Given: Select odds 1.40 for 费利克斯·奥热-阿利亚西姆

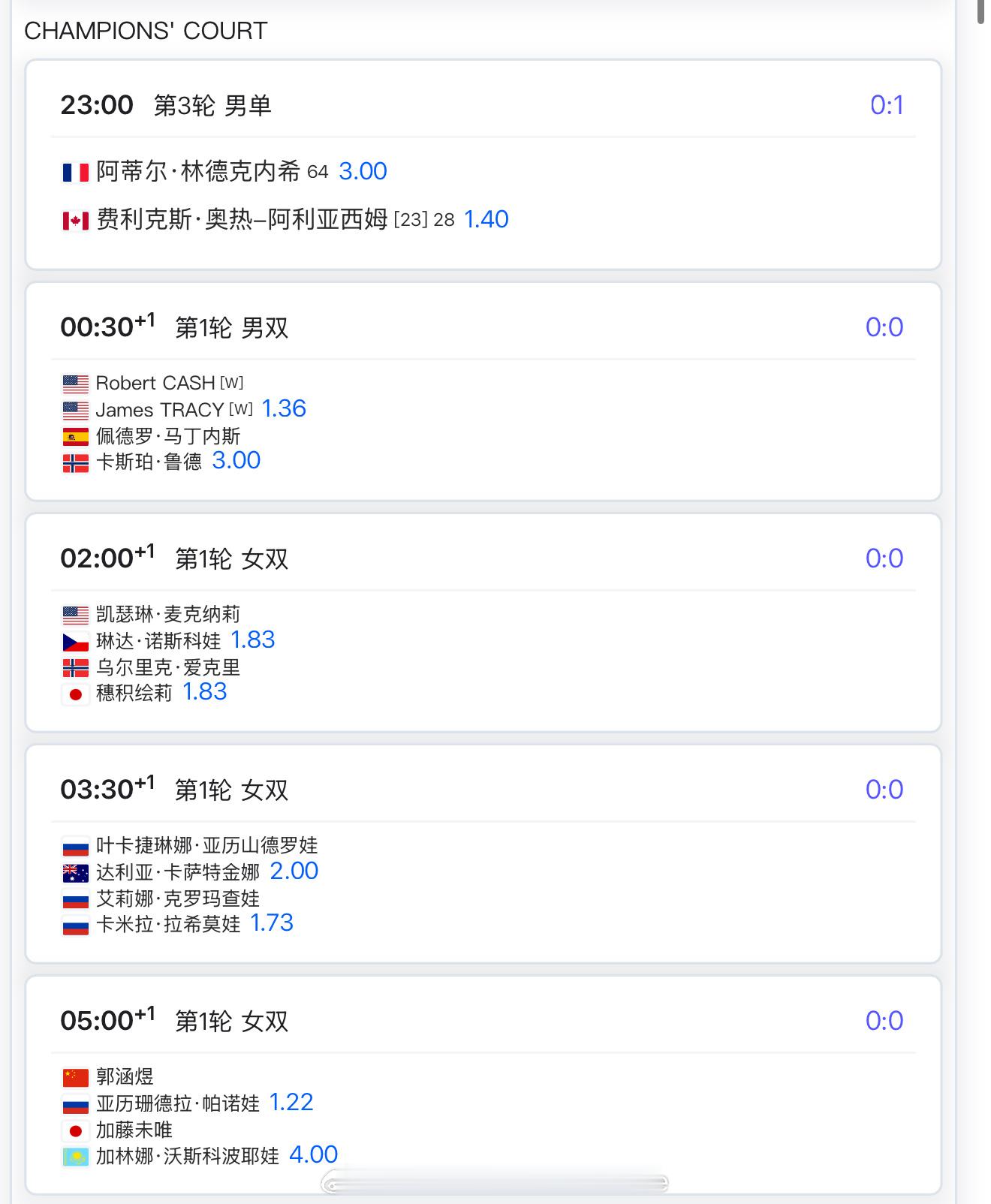Looking at the screenshot, I should pyautogui.click(x=486, y=219).
